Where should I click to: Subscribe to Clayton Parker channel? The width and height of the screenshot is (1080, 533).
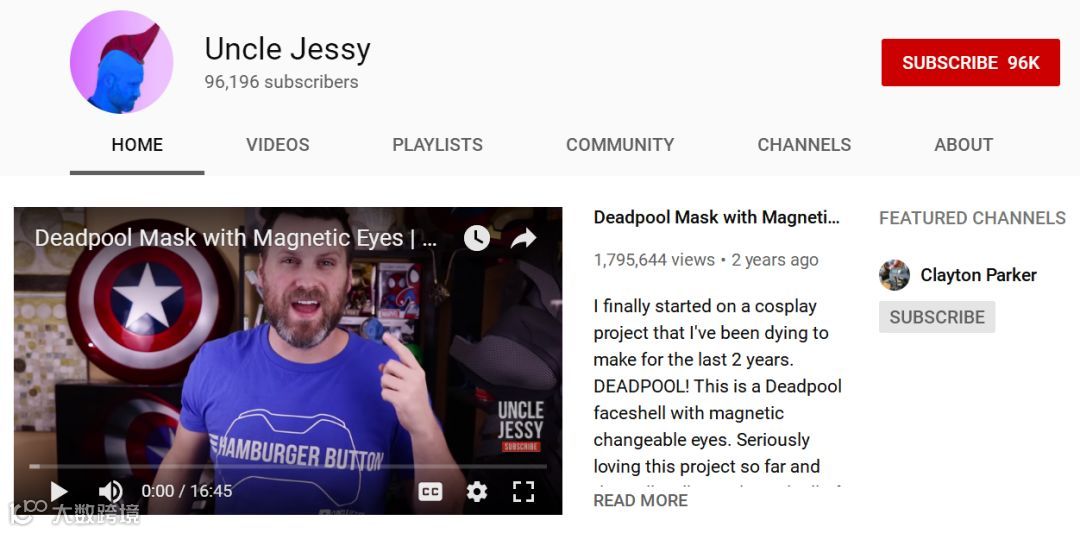tap(937, 317)
